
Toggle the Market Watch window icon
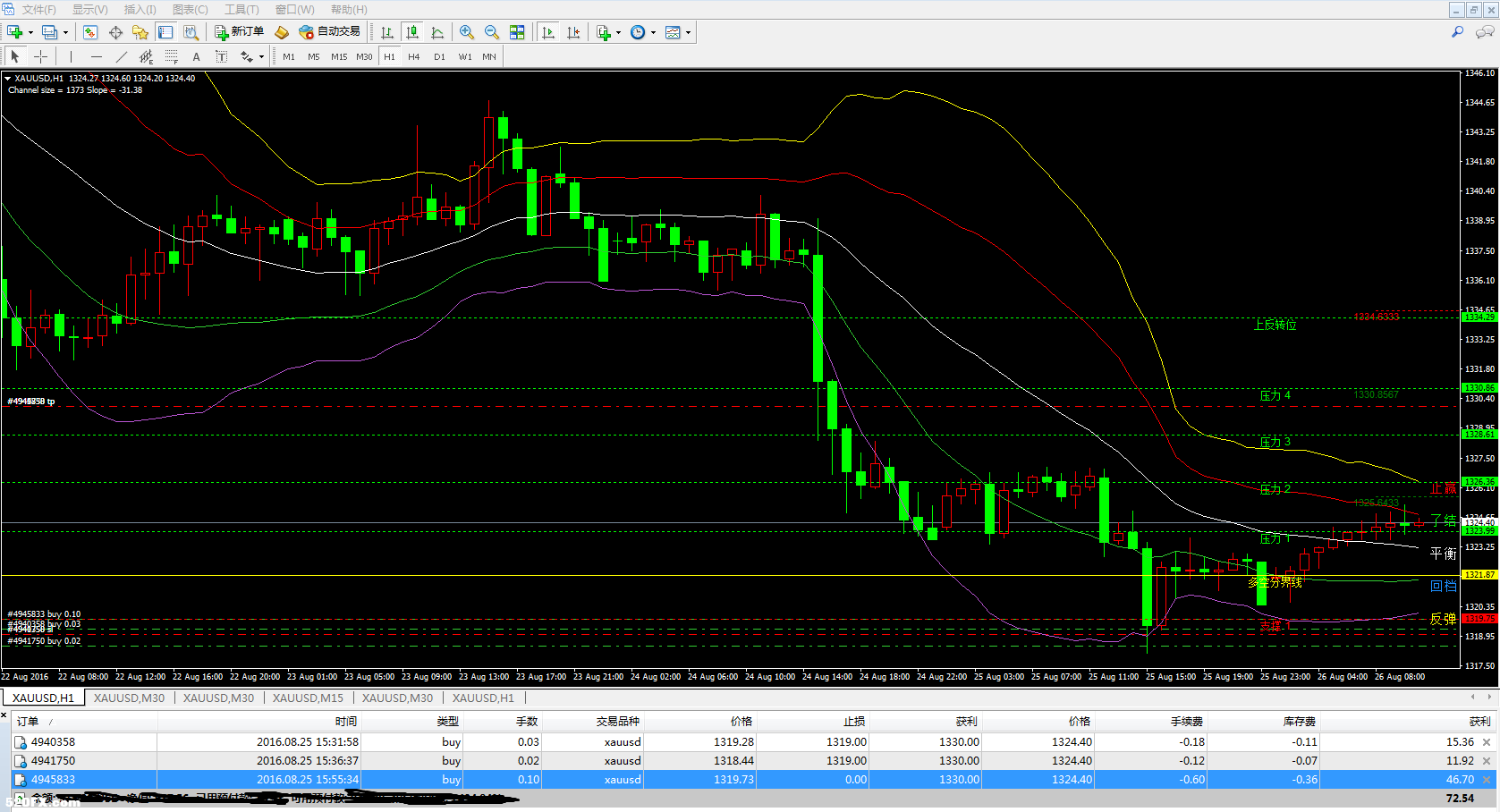(90, 32)
